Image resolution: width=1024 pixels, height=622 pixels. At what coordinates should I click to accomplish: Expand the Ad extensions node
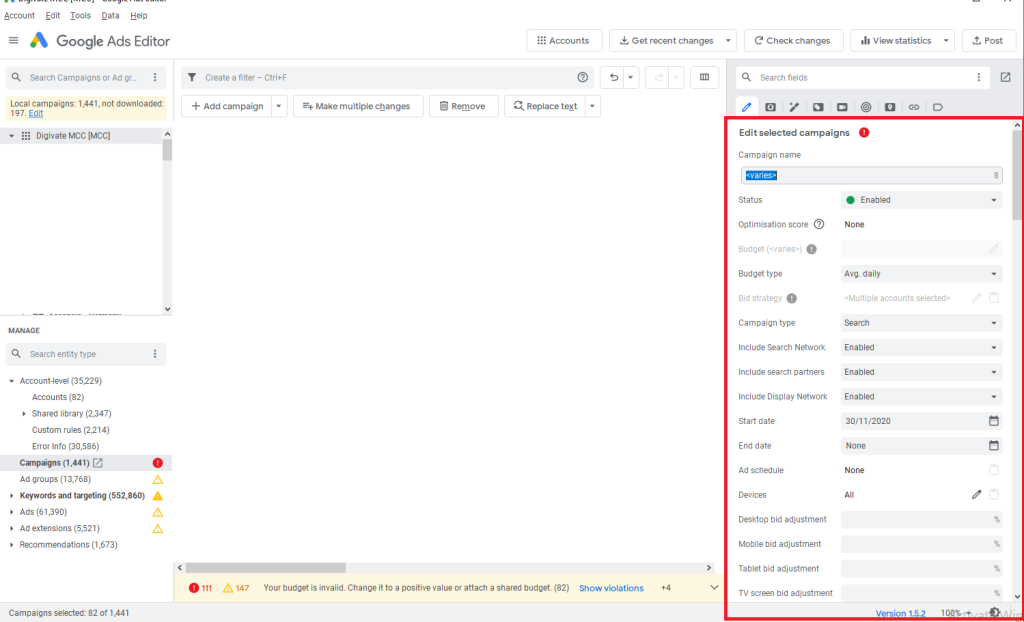(x=11, y=528)
